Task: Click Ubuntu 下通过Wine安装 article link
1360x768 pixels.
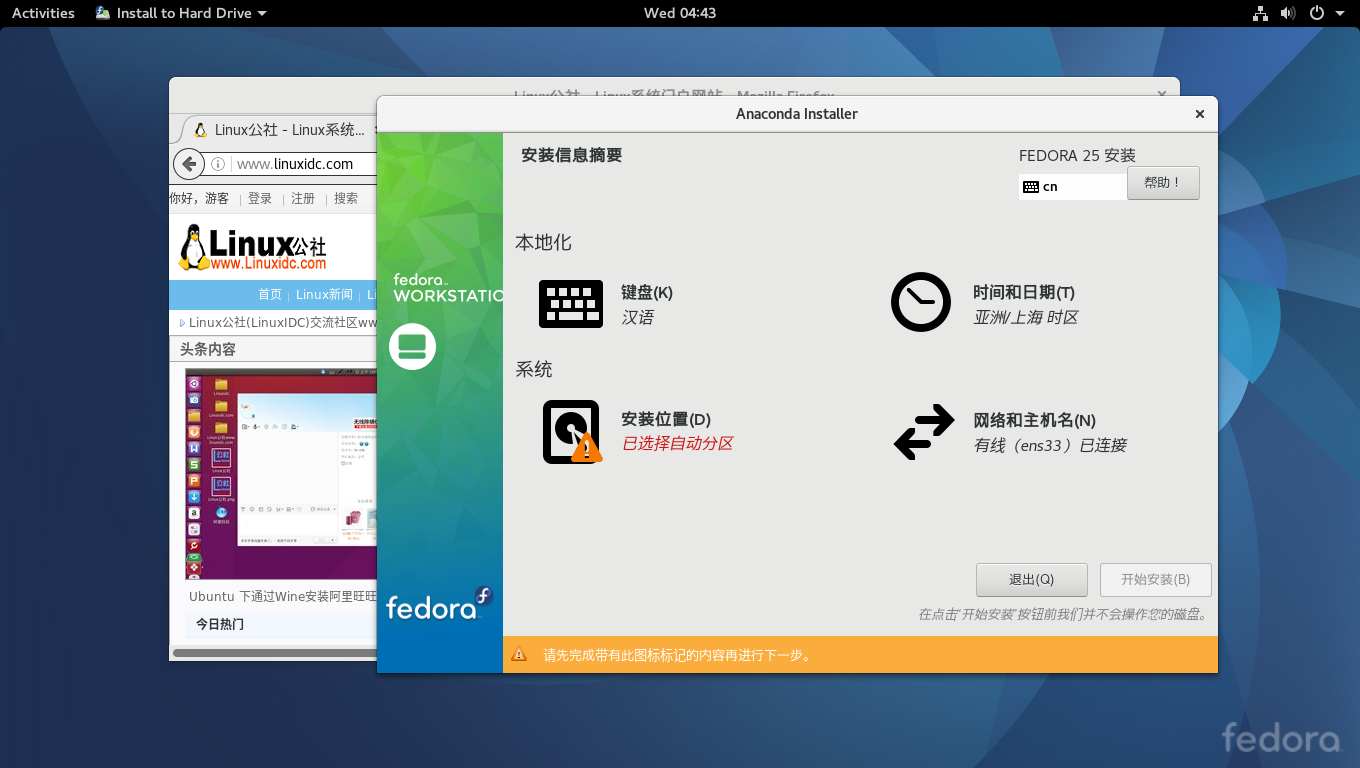Action: point(283,596)
